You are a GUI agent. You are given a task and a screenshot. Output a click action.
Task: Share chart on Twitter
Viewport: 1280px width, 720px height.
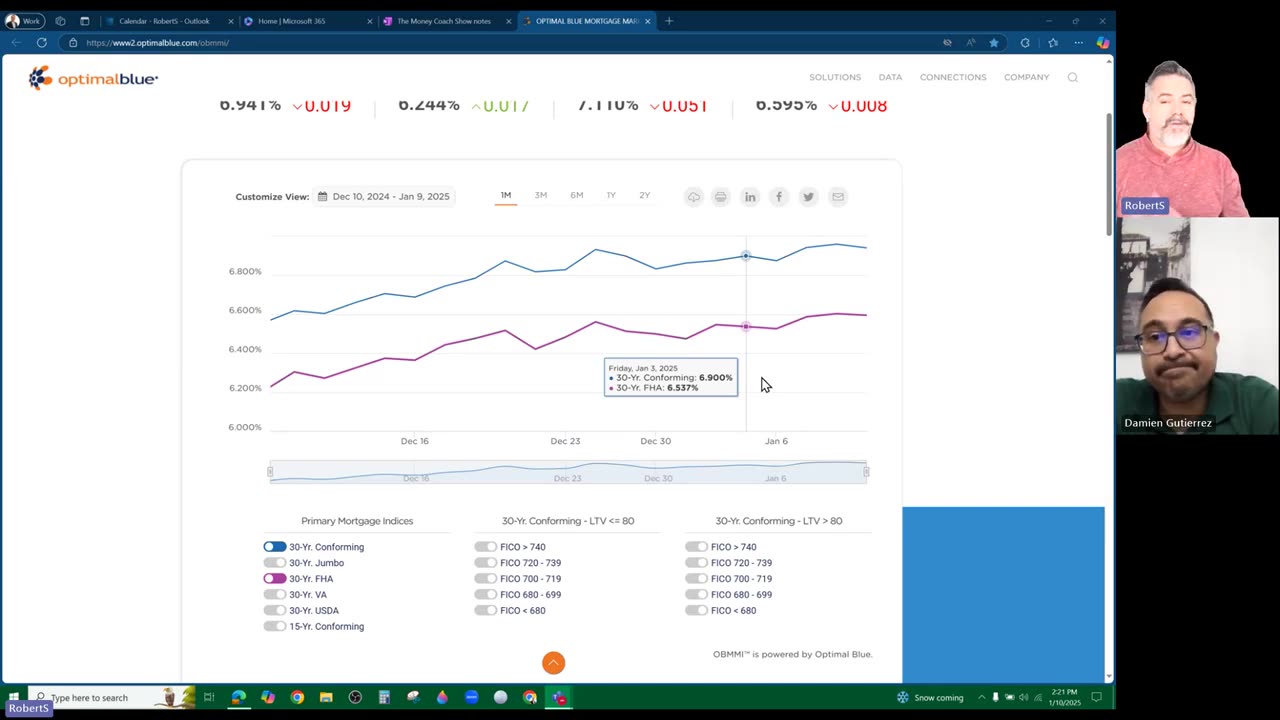808,197
